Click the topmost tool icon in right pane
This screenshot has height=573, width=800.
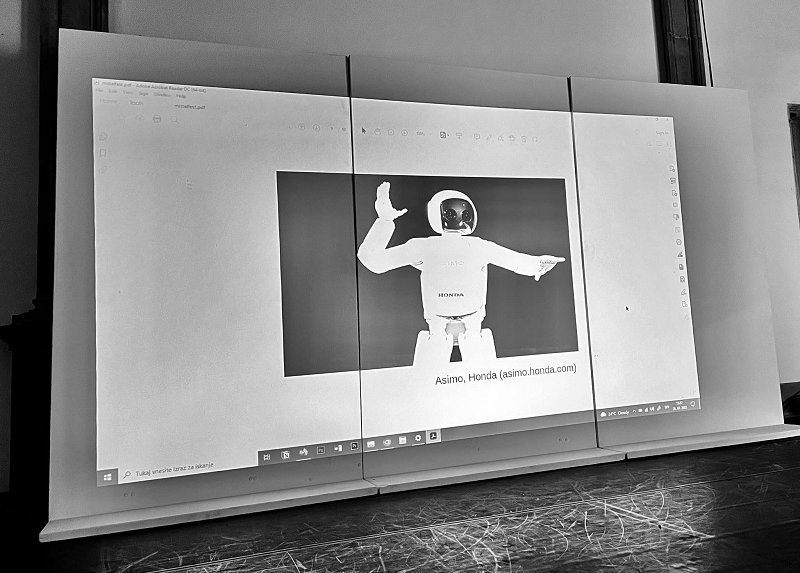coord(672,168)
